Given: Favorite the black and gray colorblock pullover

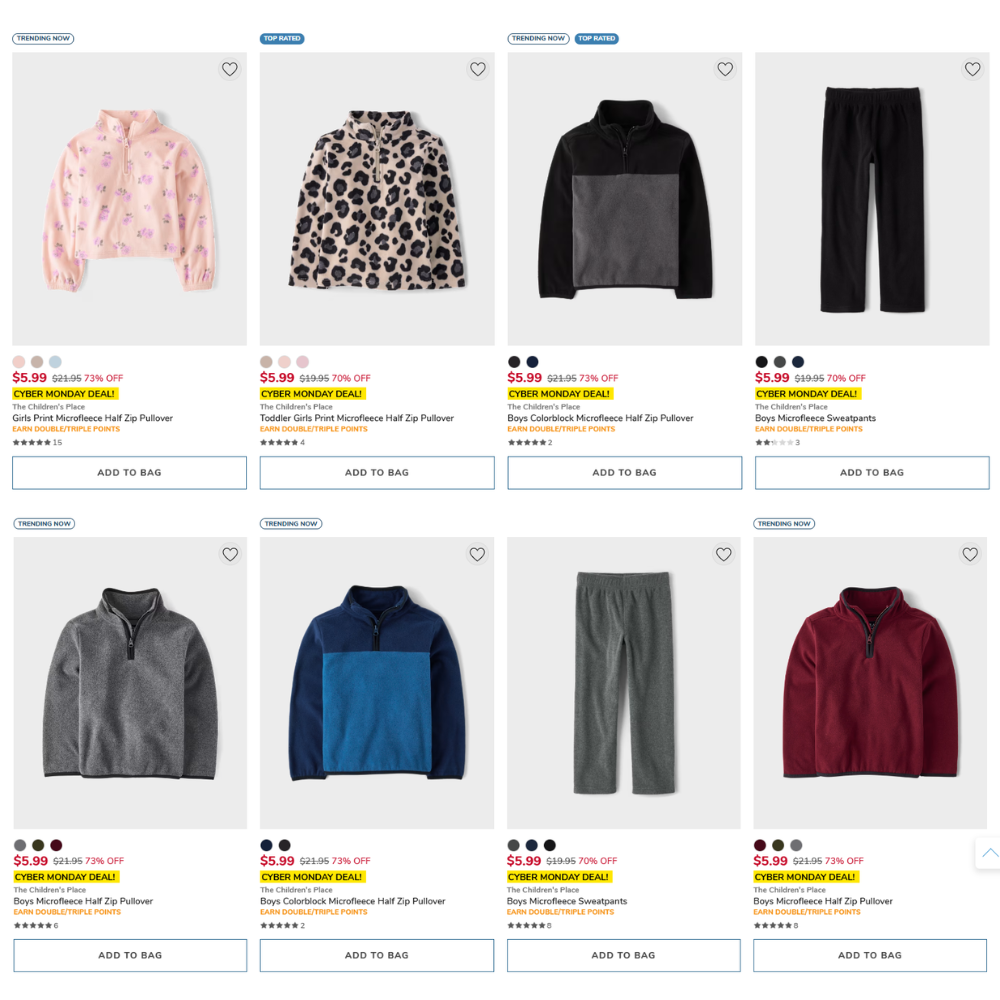Looking at the screenshot, I should [725, 70].
